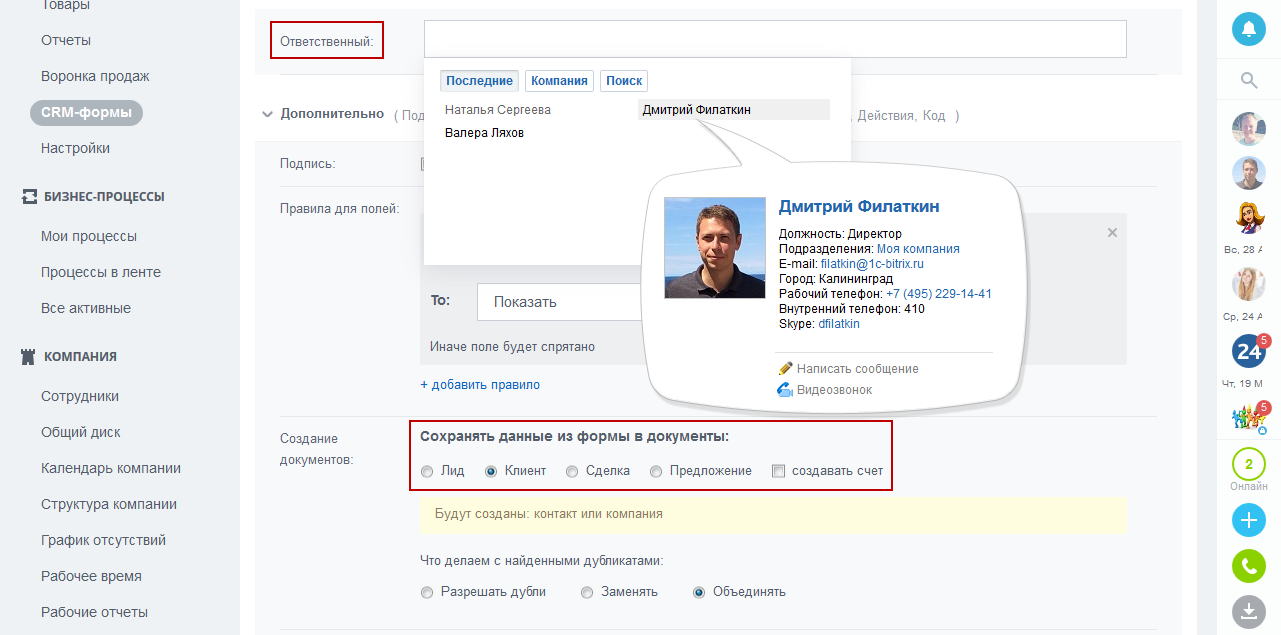Enable the создавать счет checkbox
This screenshot has height=635, width=1281.
779,471
